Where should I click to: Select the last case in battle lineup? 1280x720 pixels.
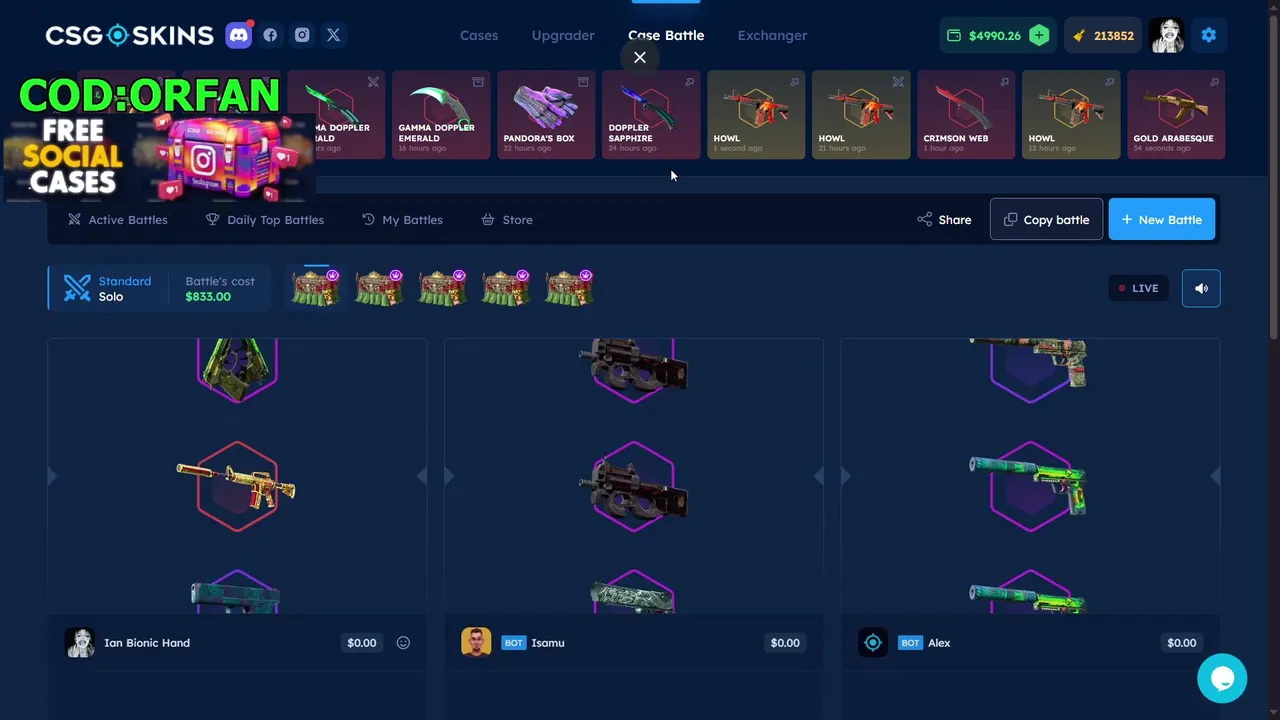(x=568, y=288)
